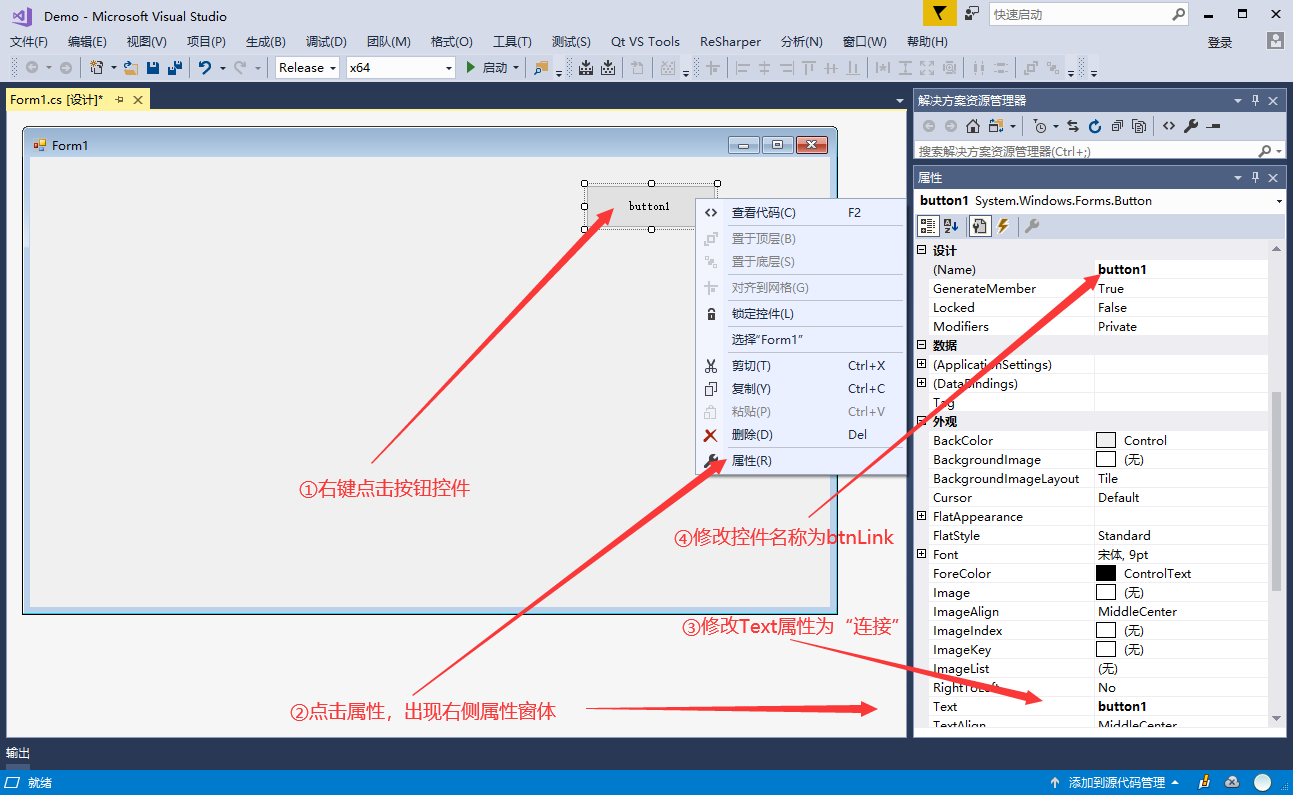Expand the Font property node

click(x=922, y=554)
